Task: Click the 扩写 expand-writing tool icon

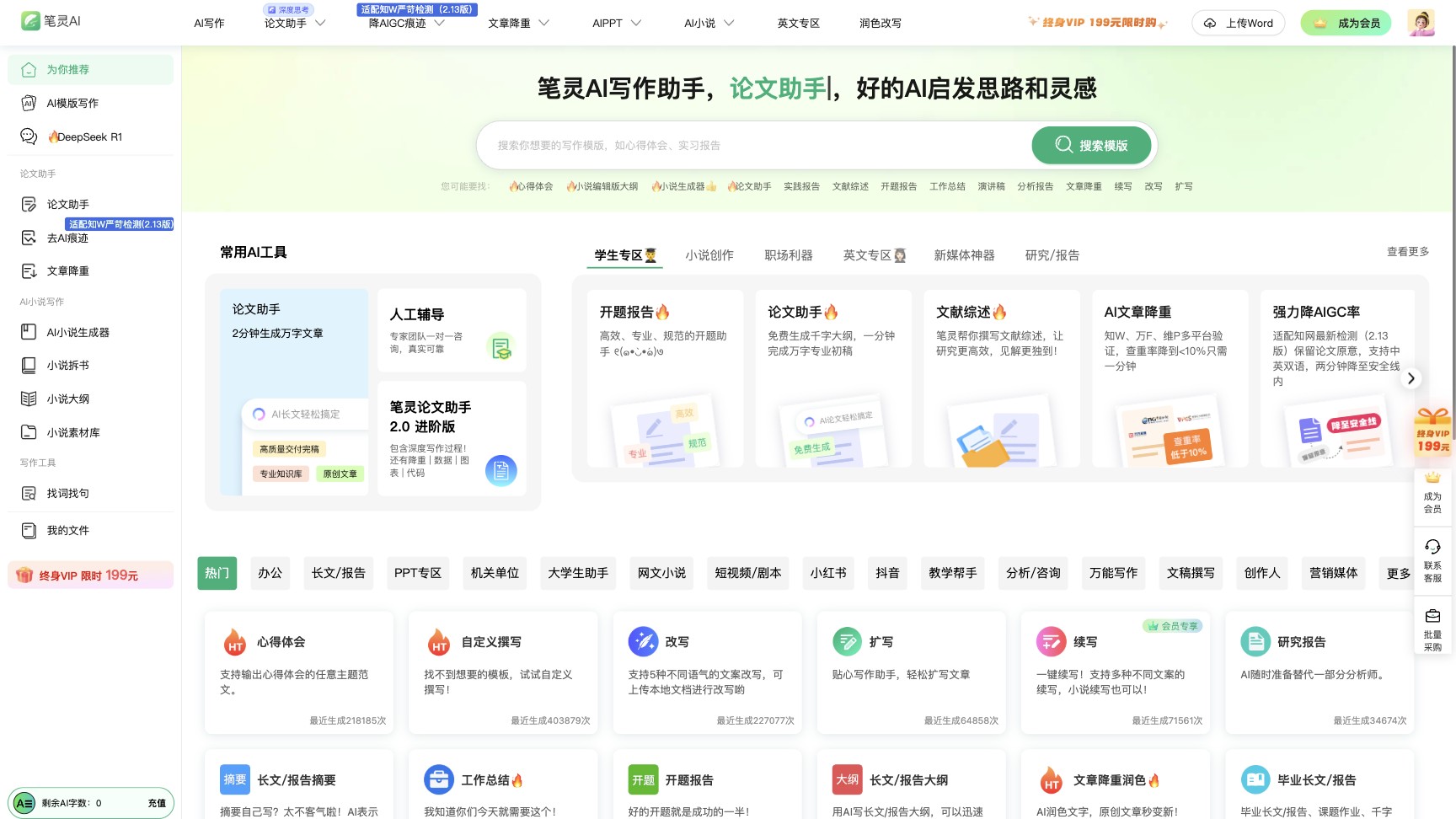Action: pos(848,641)
